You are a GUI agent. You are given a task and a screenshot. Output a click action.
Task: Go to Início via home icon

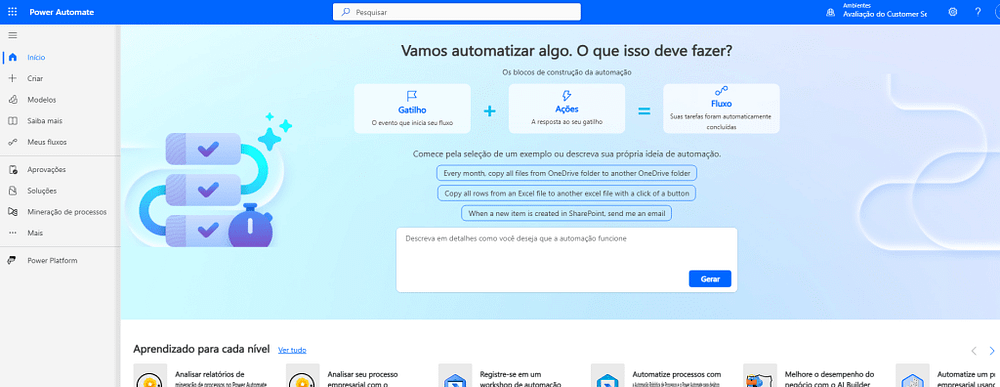point(12,57)
